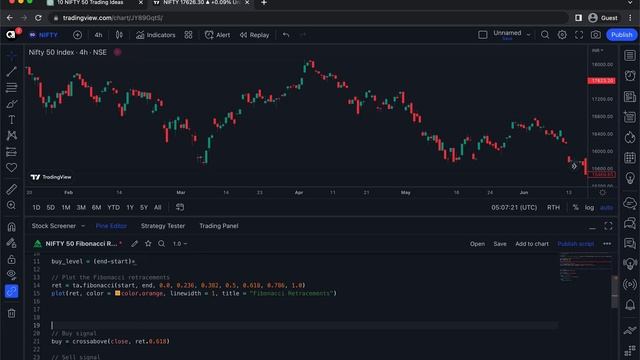Toggle log scale button
The image size is (640, 360).
coord(589,208)
